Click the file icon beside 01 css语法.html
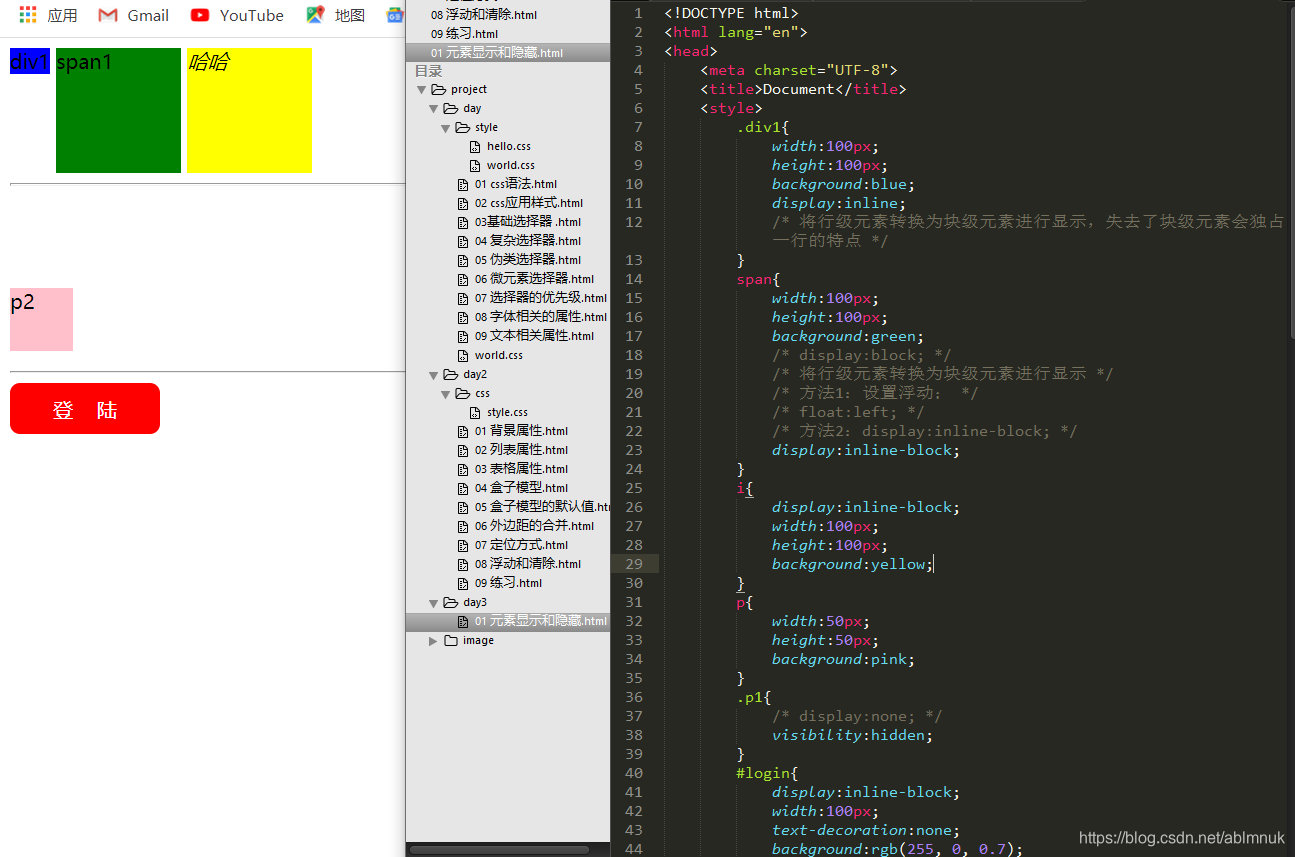 (463, 184)
